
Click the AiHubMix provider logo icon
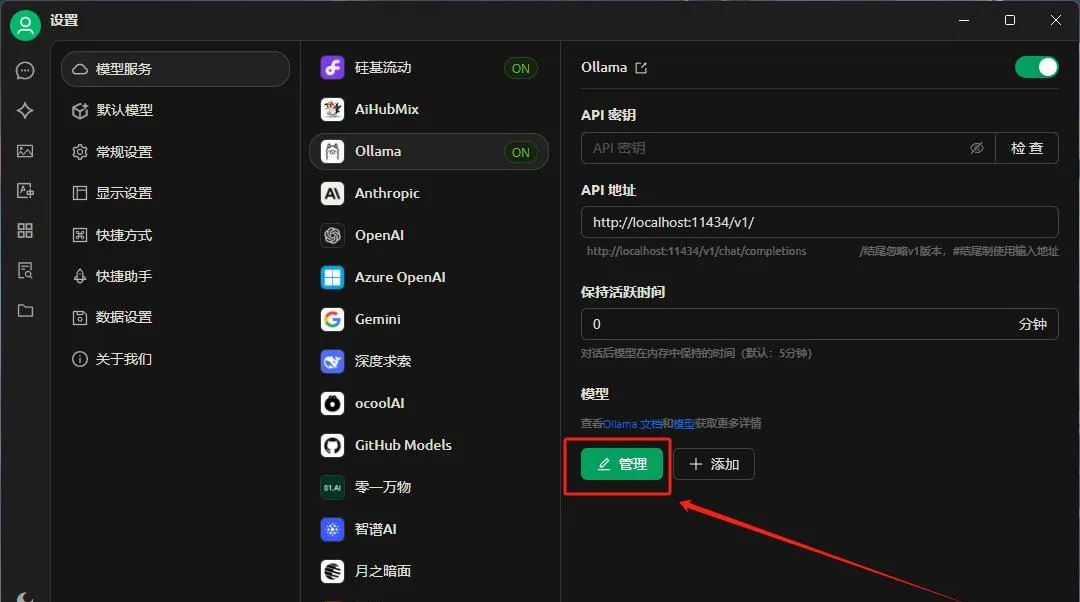pos(333,109)
